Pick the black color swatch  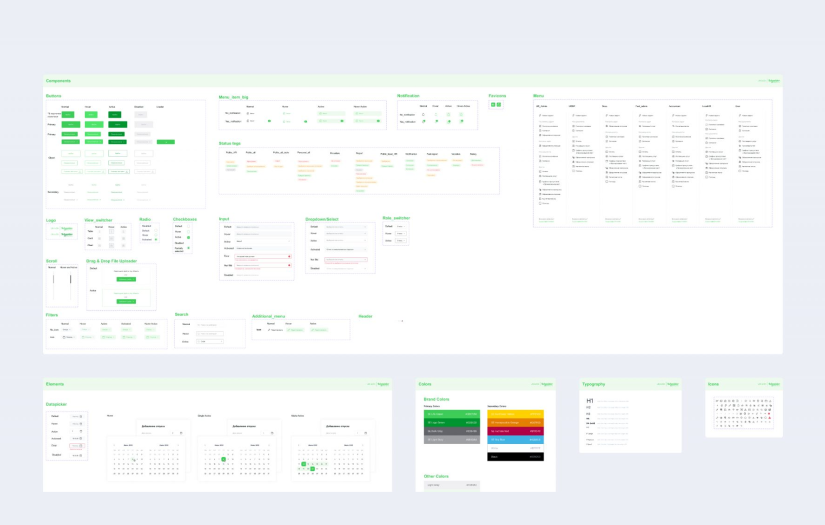515,457
